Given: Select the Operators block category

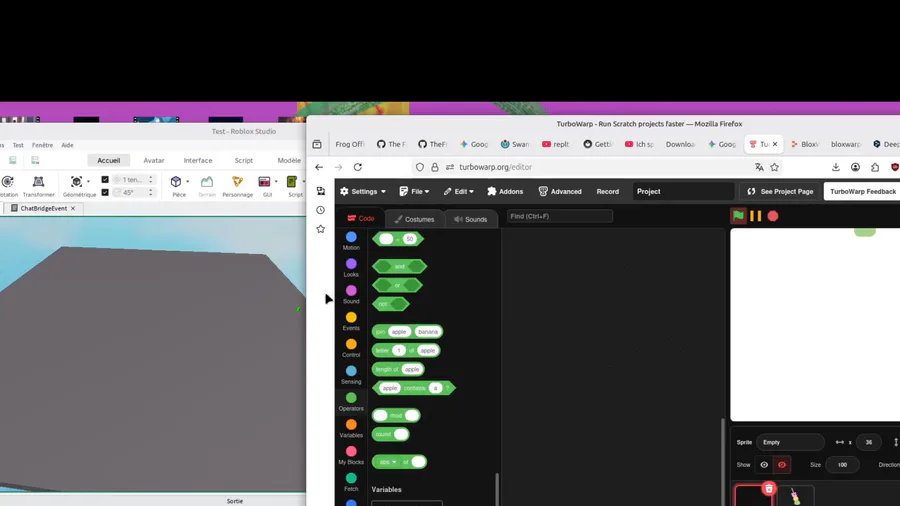Looking at the screenshot, I should pos(351,402).
